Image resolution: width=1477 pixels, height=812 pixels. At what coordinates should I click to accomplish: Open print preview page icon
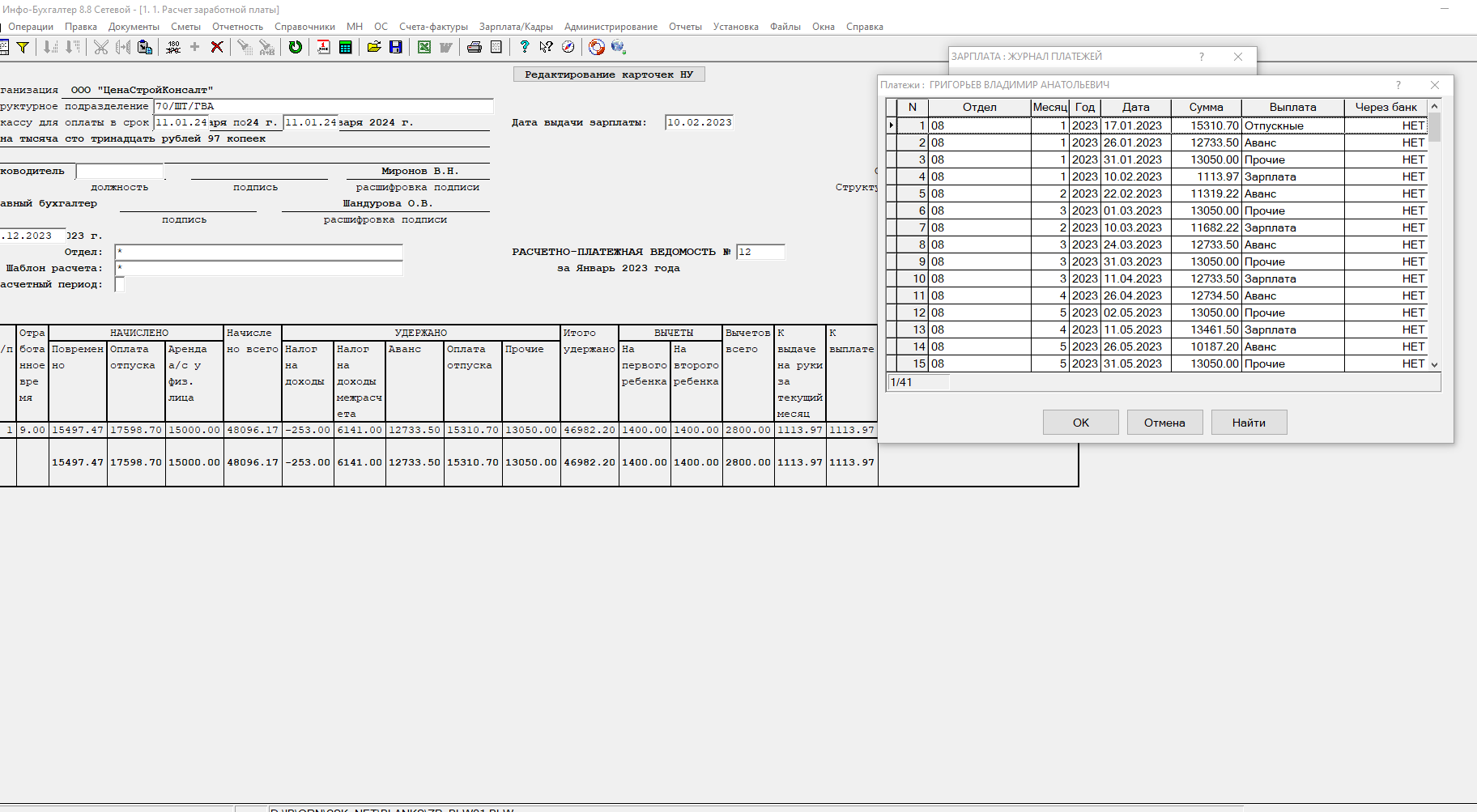496,47
